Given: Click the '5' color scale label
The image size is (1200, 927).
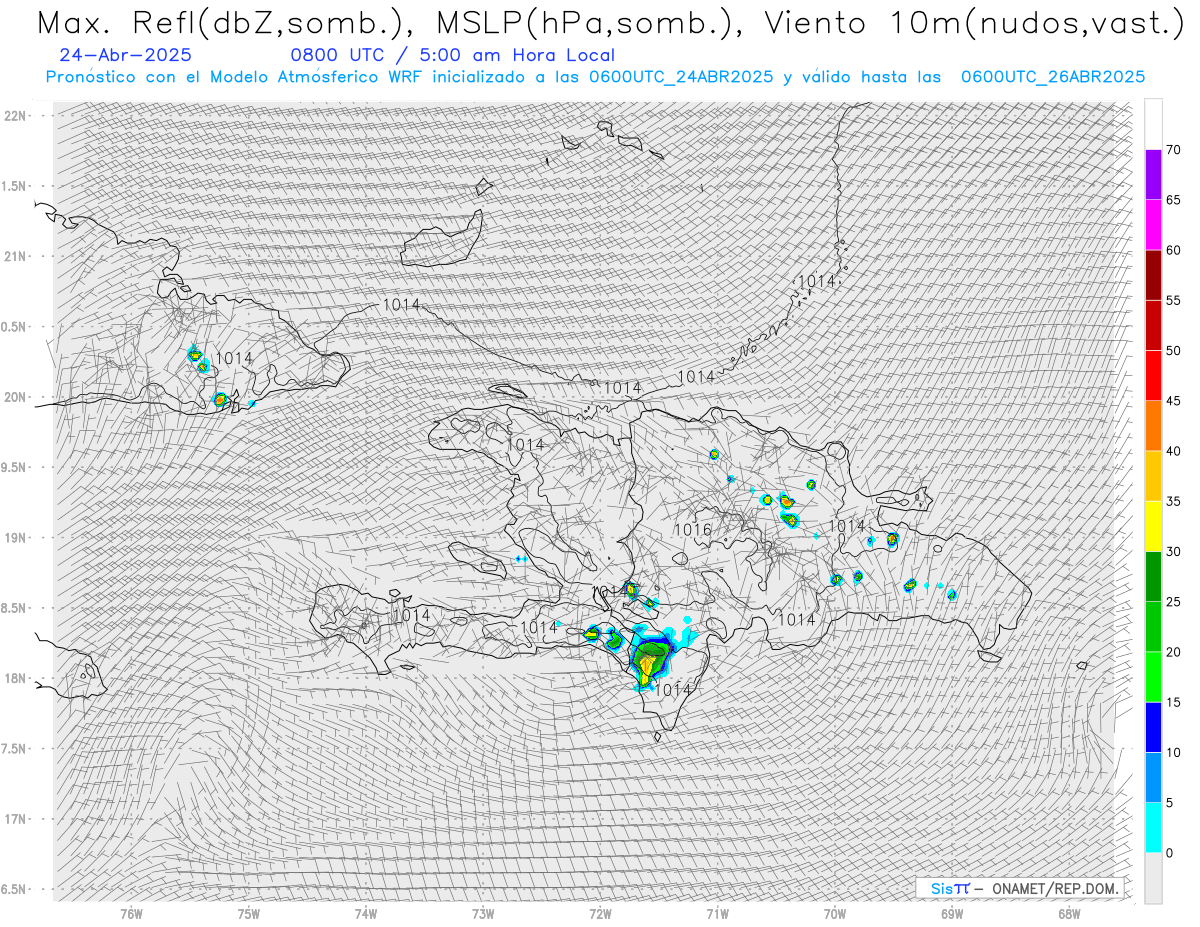Looking at the screenshot, I should (1169, 803).
